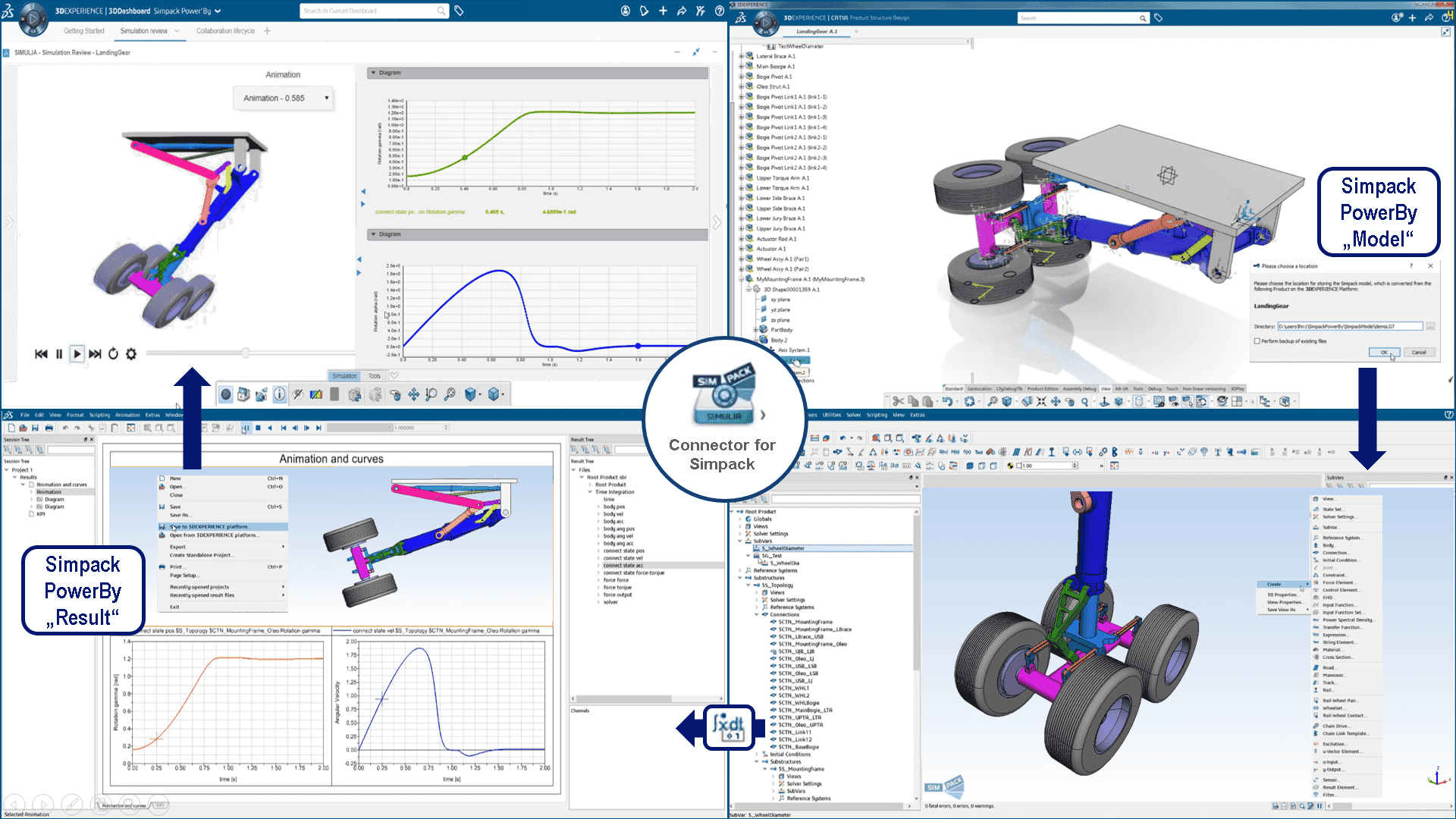Click the 3DEXPERIENCE compass in the dashboard window
The height and width of the screenshot is (819, 1456).
coord(33,20)
